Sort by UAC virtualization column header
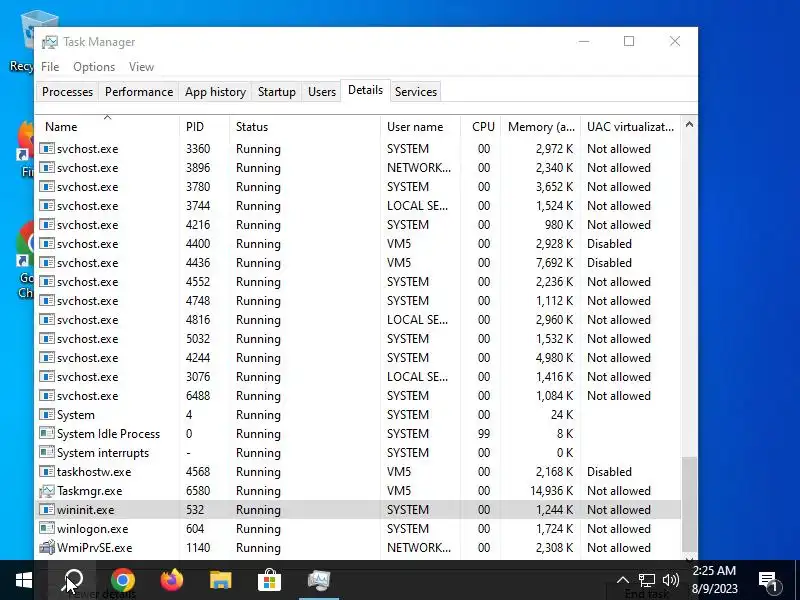The height and width of the screenshot is (600, 800). tap(631, 127)
